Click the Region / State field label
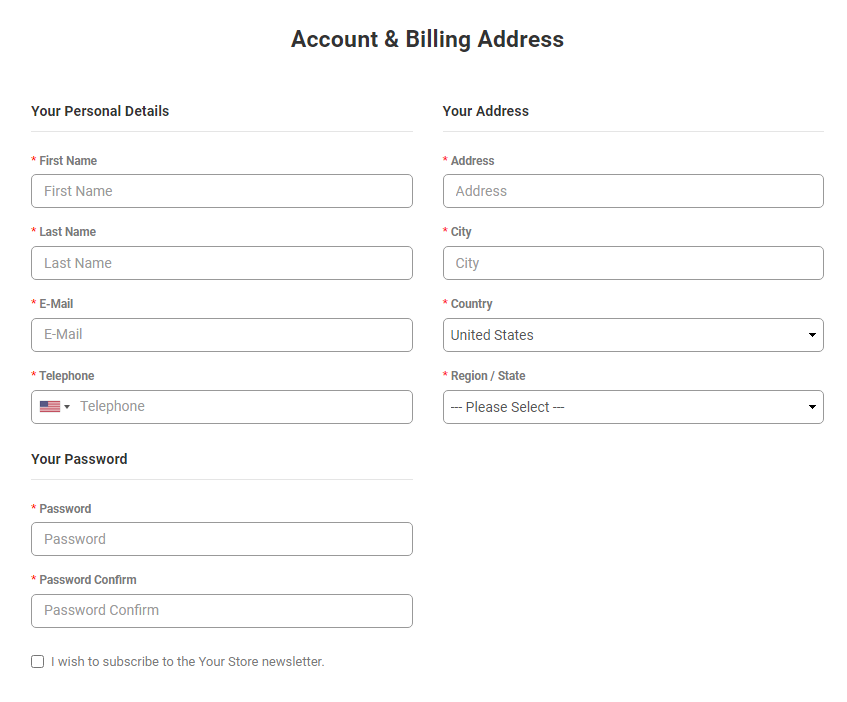This screenshot has height=702, width=847. click(488, 376)
